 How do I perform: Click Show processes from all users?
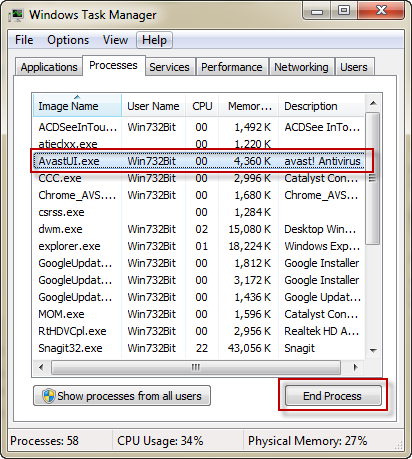[x=122, y=396]
